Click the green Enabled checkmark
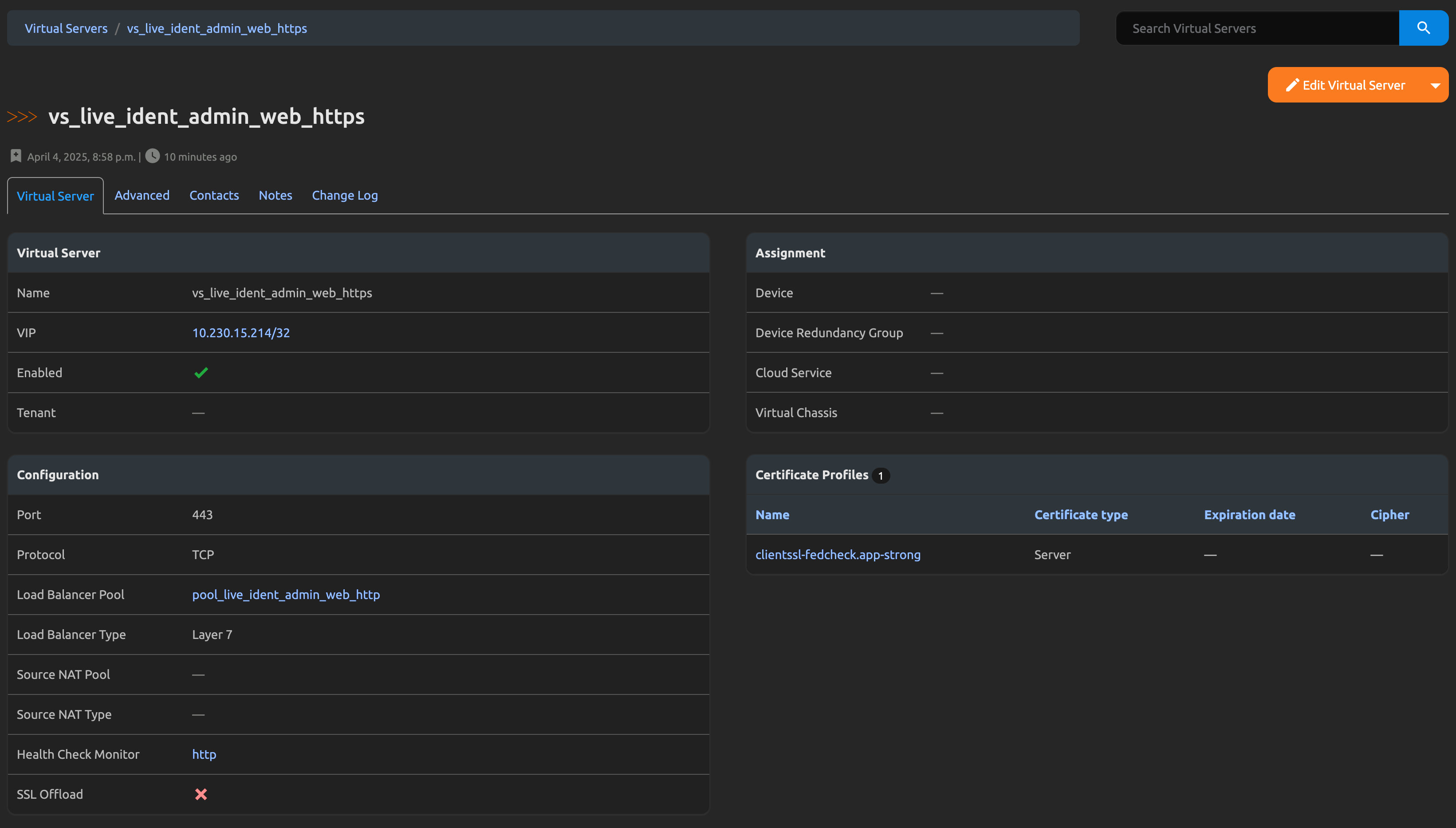Viewport: 1456px width, 828px height. (201, 373)
